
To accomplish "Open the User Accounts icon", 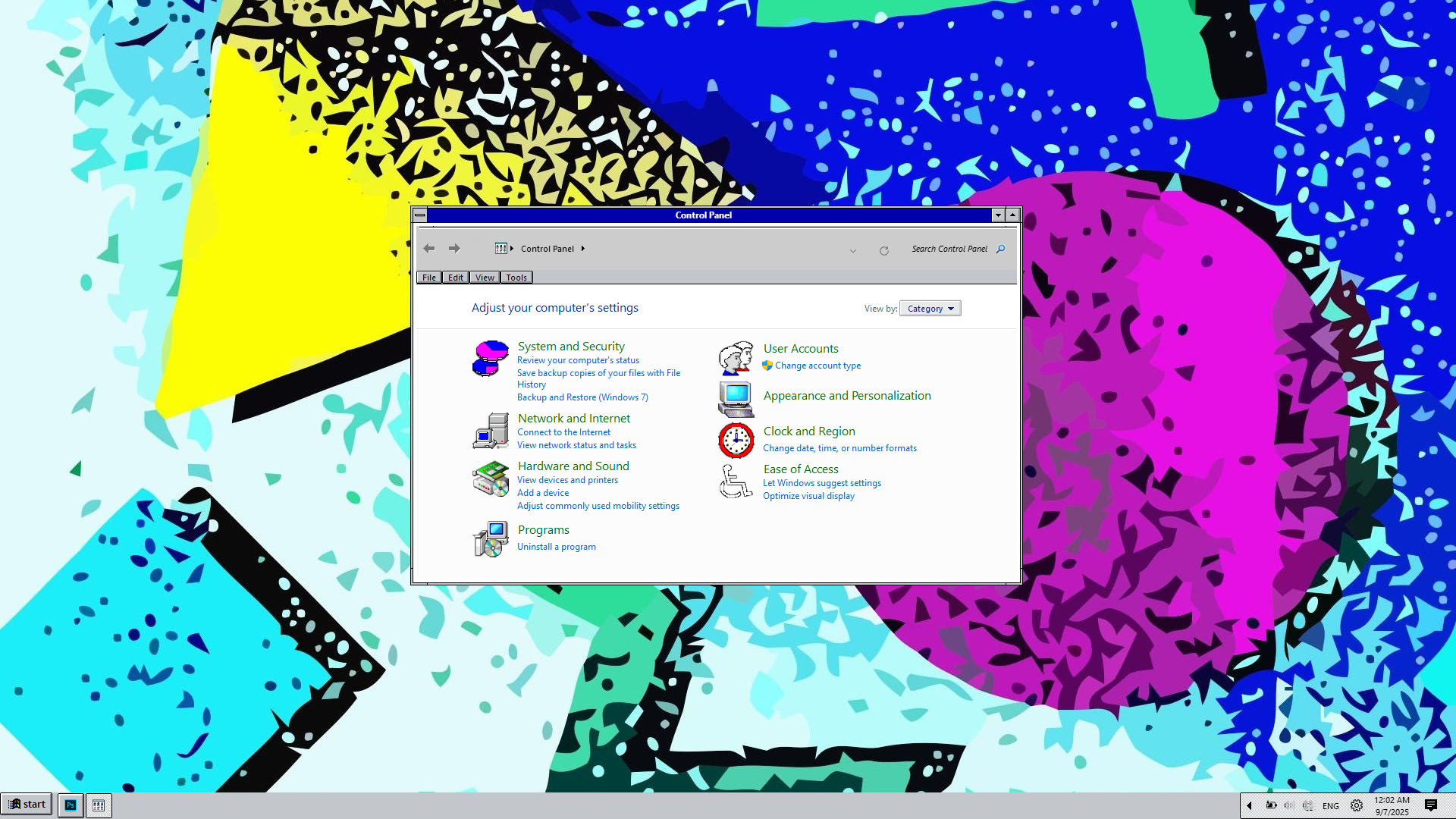I will pos(736,358).
